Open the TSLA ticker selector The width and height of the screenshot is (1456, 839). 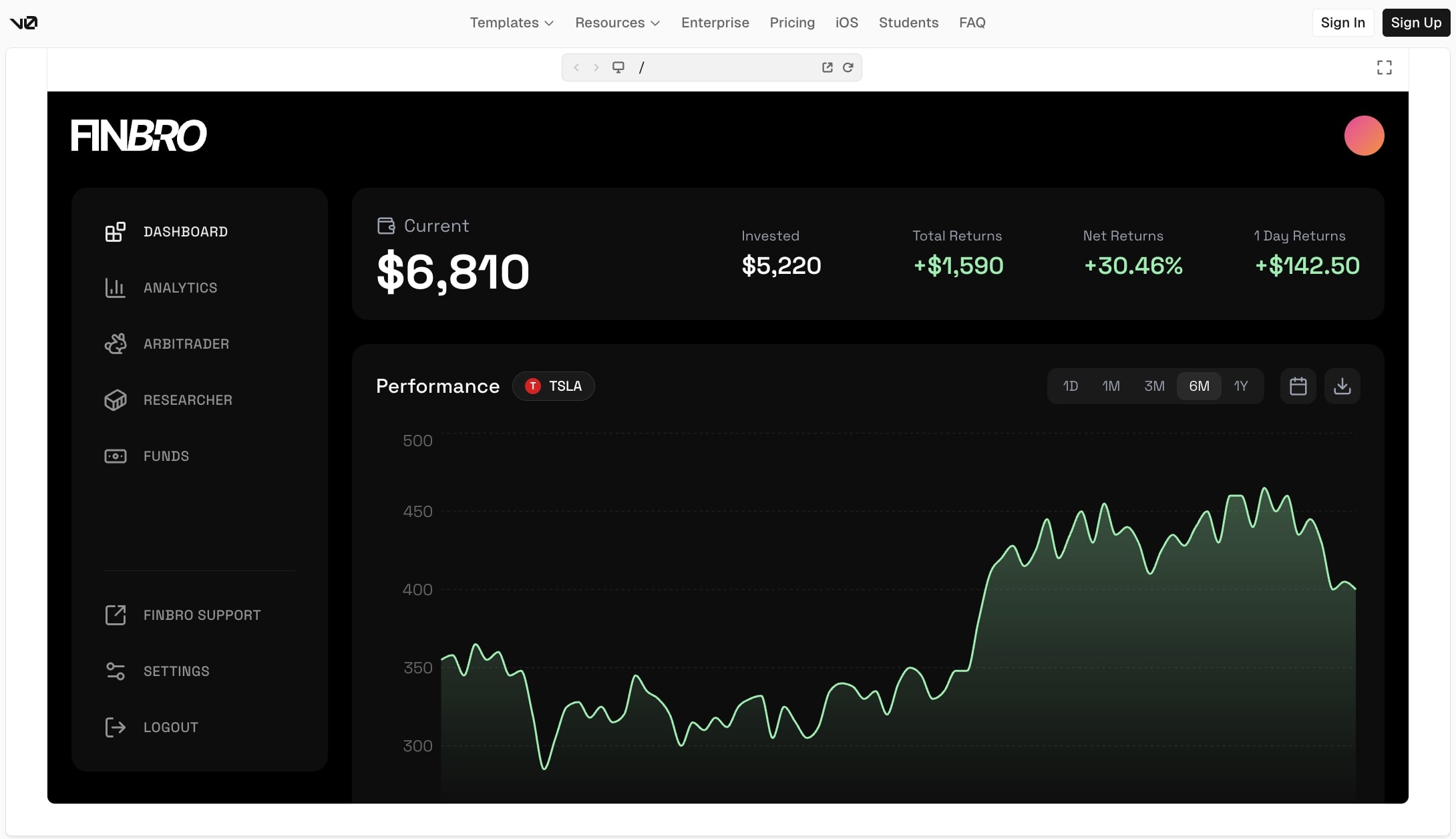553,386
